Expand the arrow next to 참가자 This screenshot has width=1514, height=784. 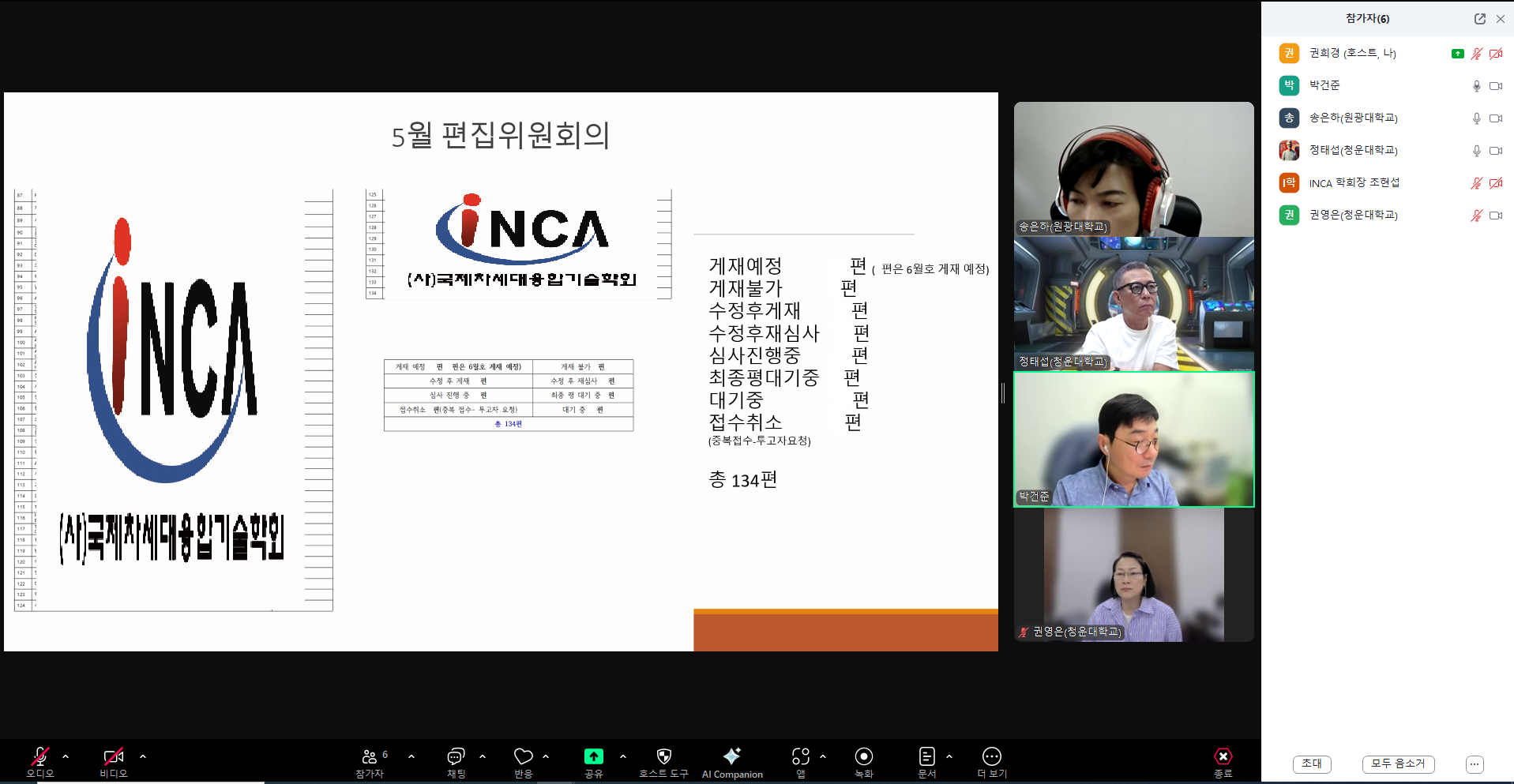pyautogui.click(x=411, y=756)
